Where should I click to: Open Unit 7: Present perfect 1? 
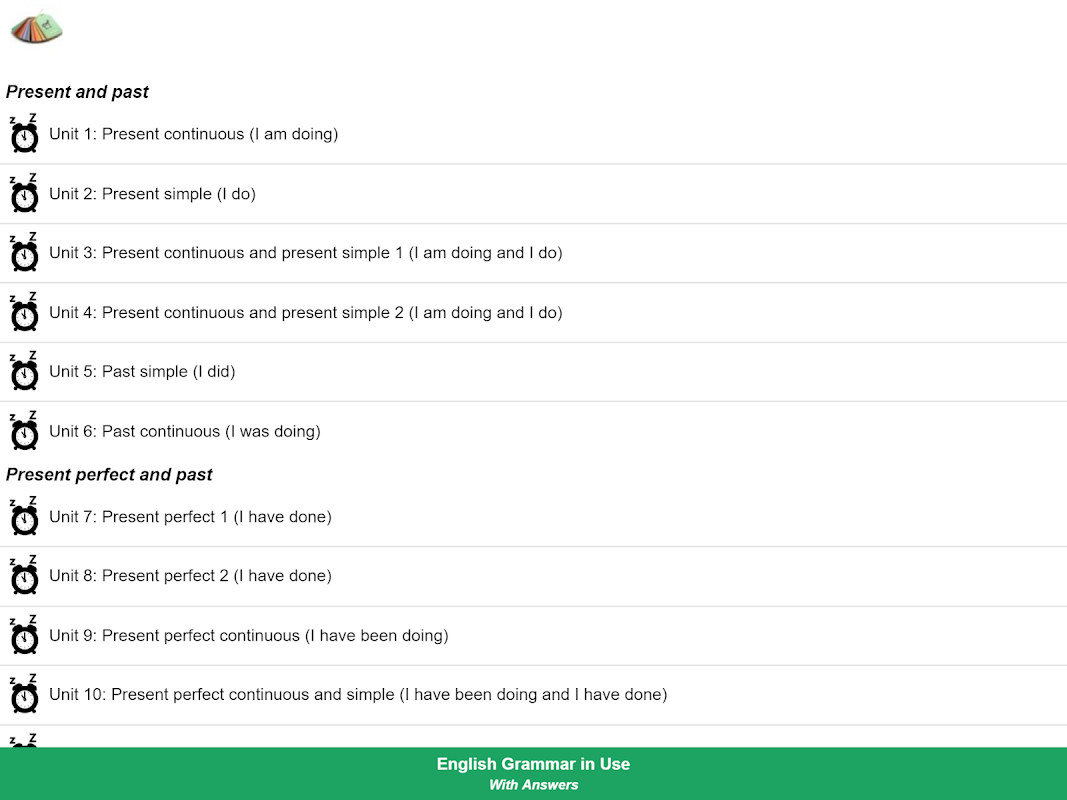click(x=191, y=517)
